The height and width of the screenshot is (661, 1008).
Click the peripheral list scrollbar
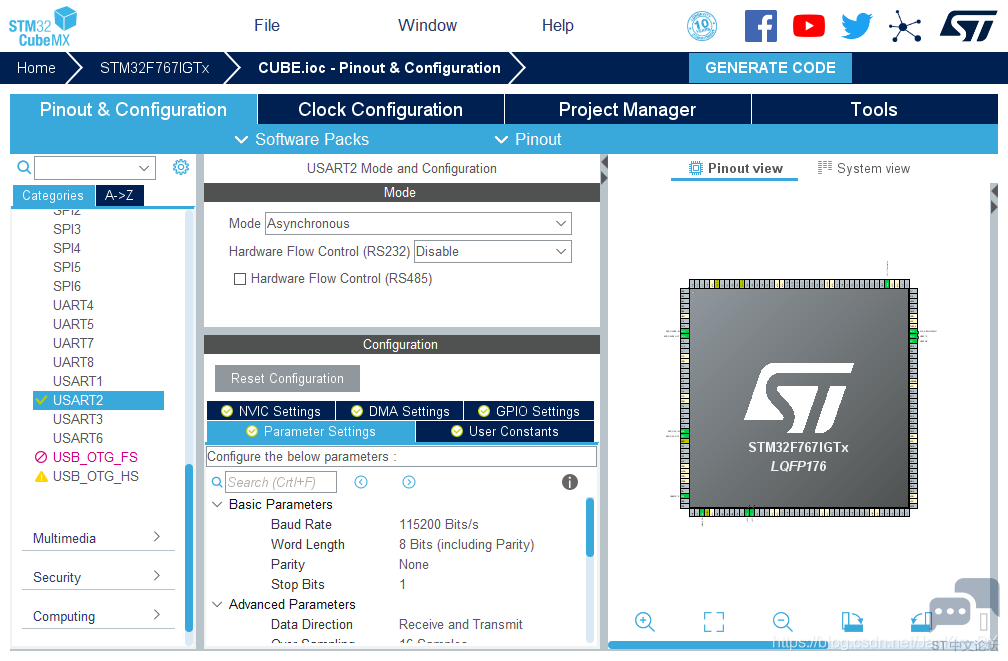click(189, 547)
